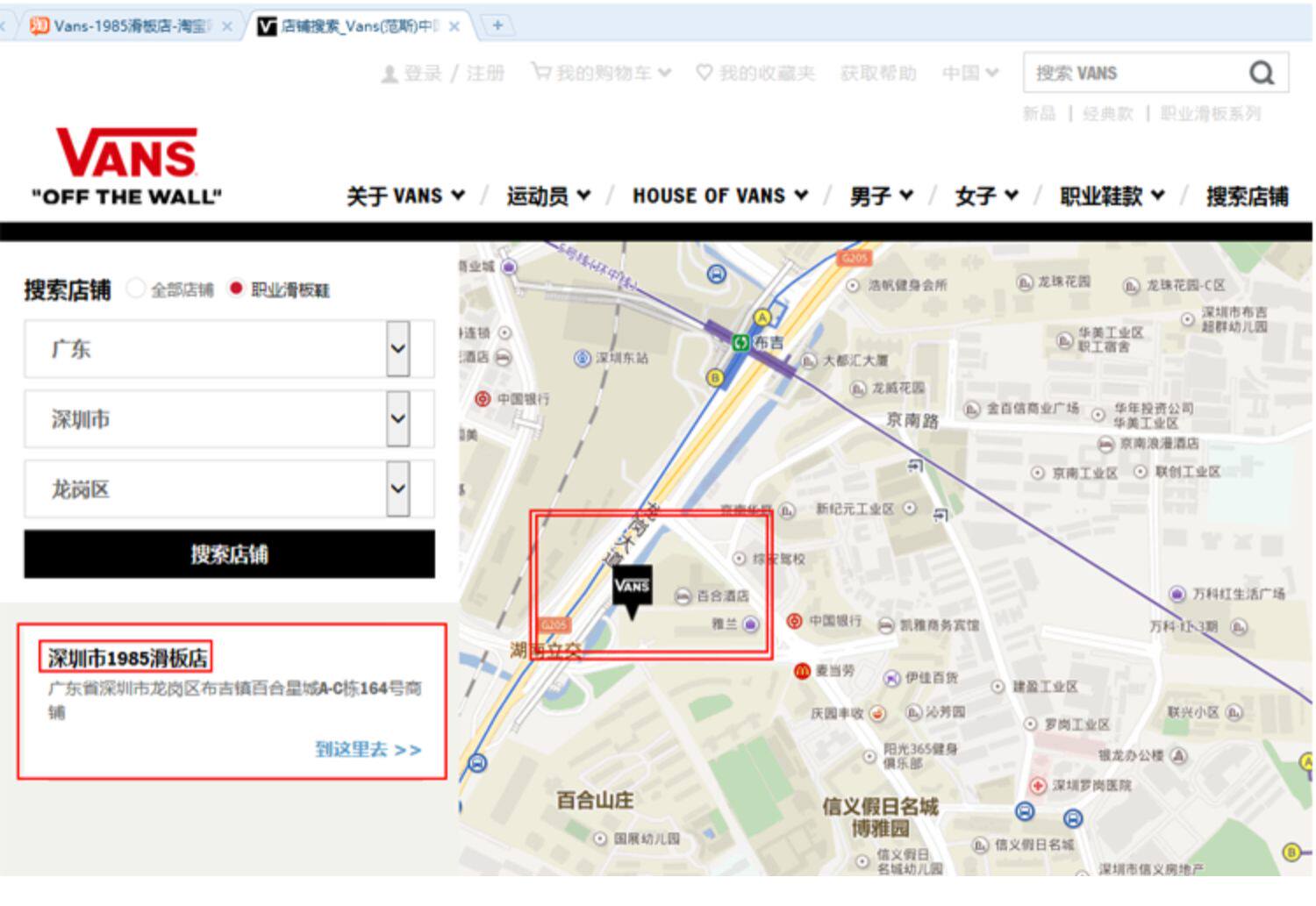Click the 京南路 road label on map
This screenshot has height=906, width=1316.
(912, 420)
